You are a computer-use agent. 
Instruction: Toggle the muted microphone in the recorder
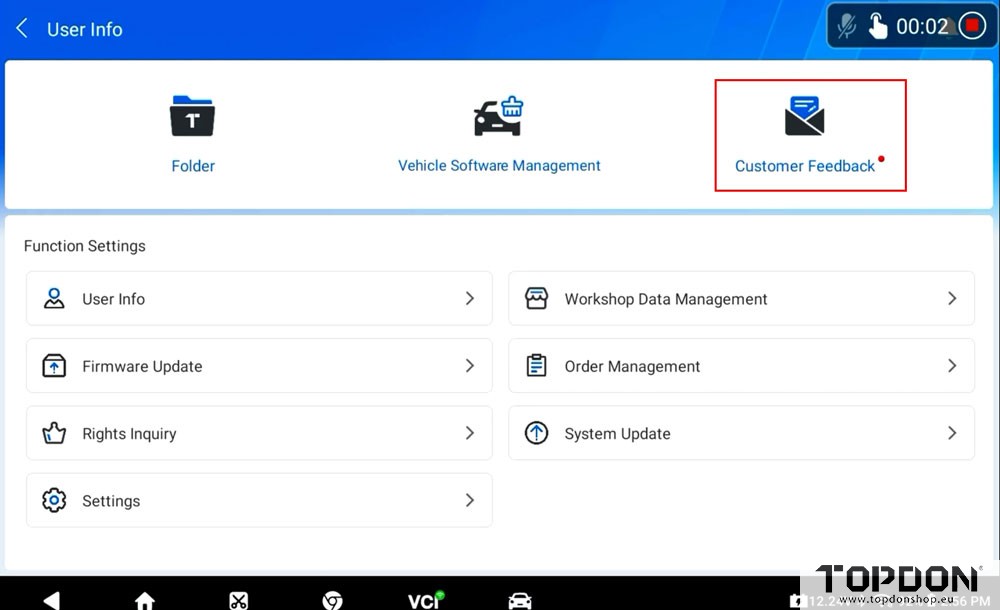pyautogui.click(x=847, y=26)
